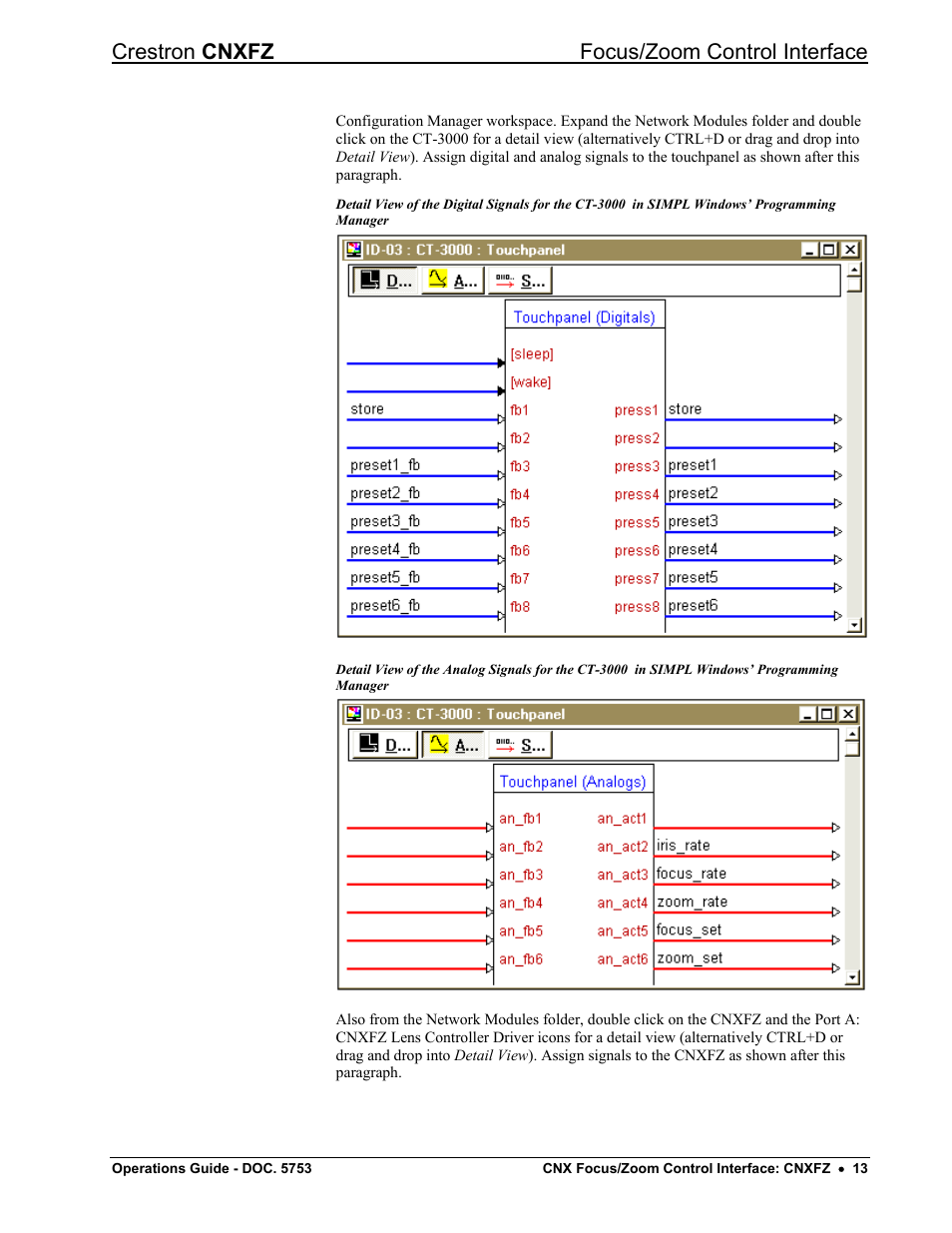Click scroll up arrow in Analogs window
This screenshot has height=1233, width=952.
coord(852,734)
